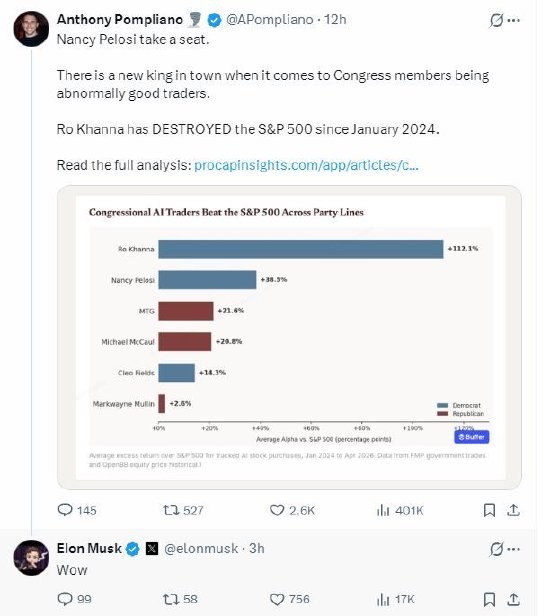Image resolution: width=550 pixels, height=616 pixels.
Task: Bookmark Anthony Pompliano's tweet
Action: click(489, 510)
